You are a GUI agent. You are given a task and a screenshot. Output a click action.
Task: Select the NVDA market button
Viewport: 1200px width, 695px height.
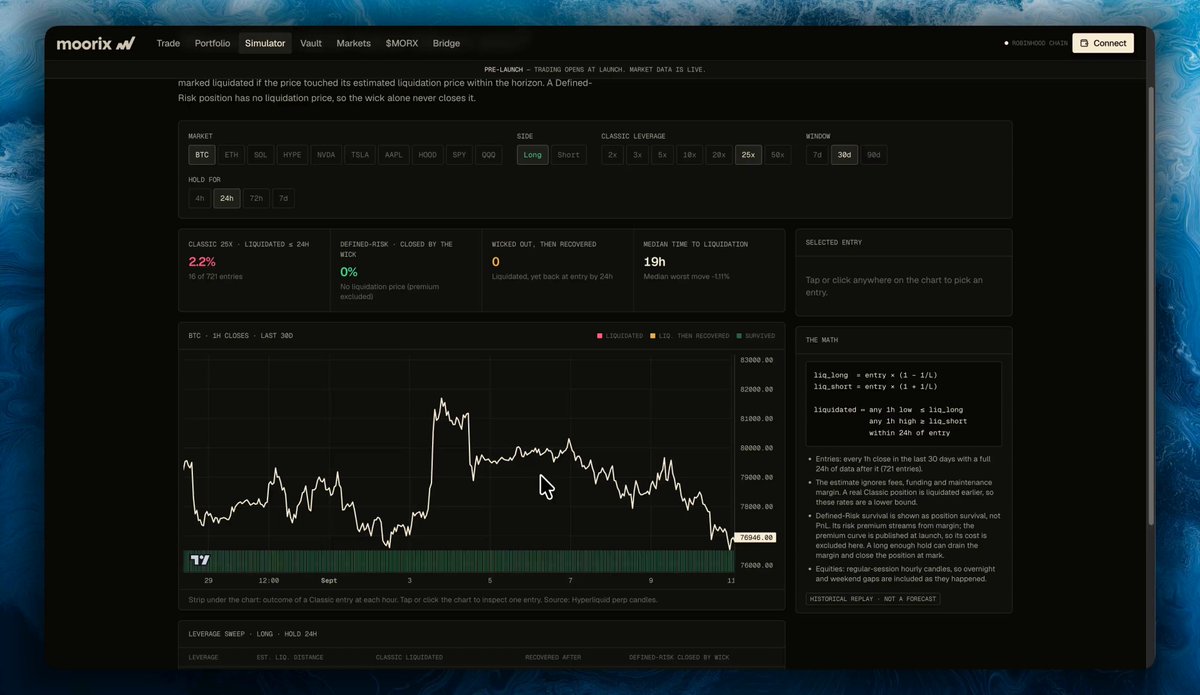pyautogui.click(x=326, y=155)
